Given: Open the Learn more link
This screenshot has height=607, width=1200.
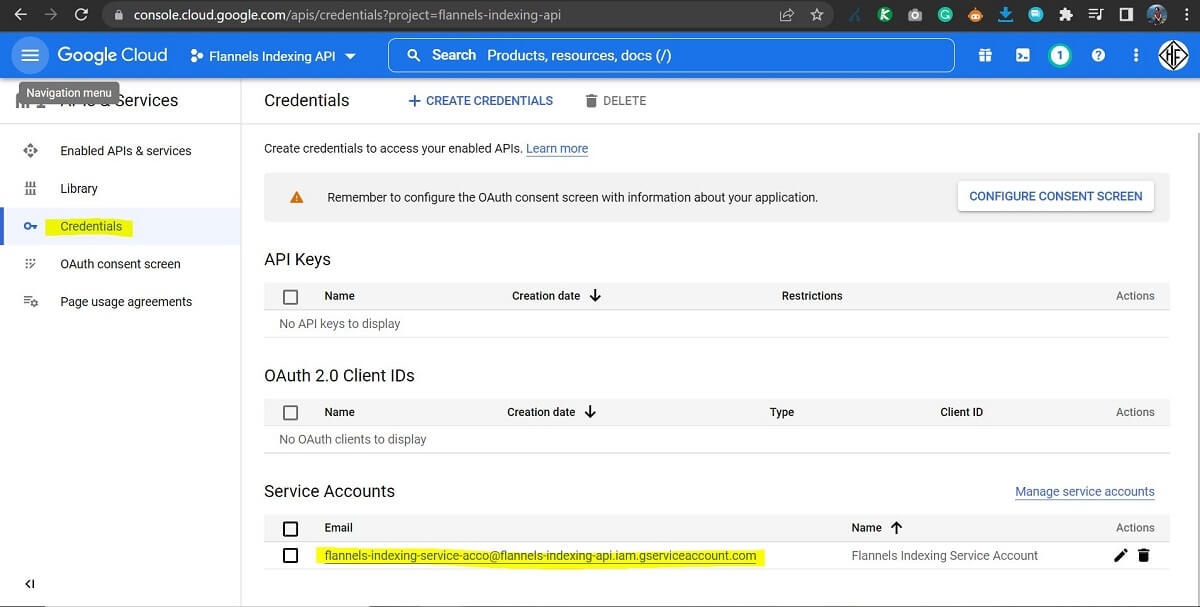Looking at the screenshot, I should 557,149.
